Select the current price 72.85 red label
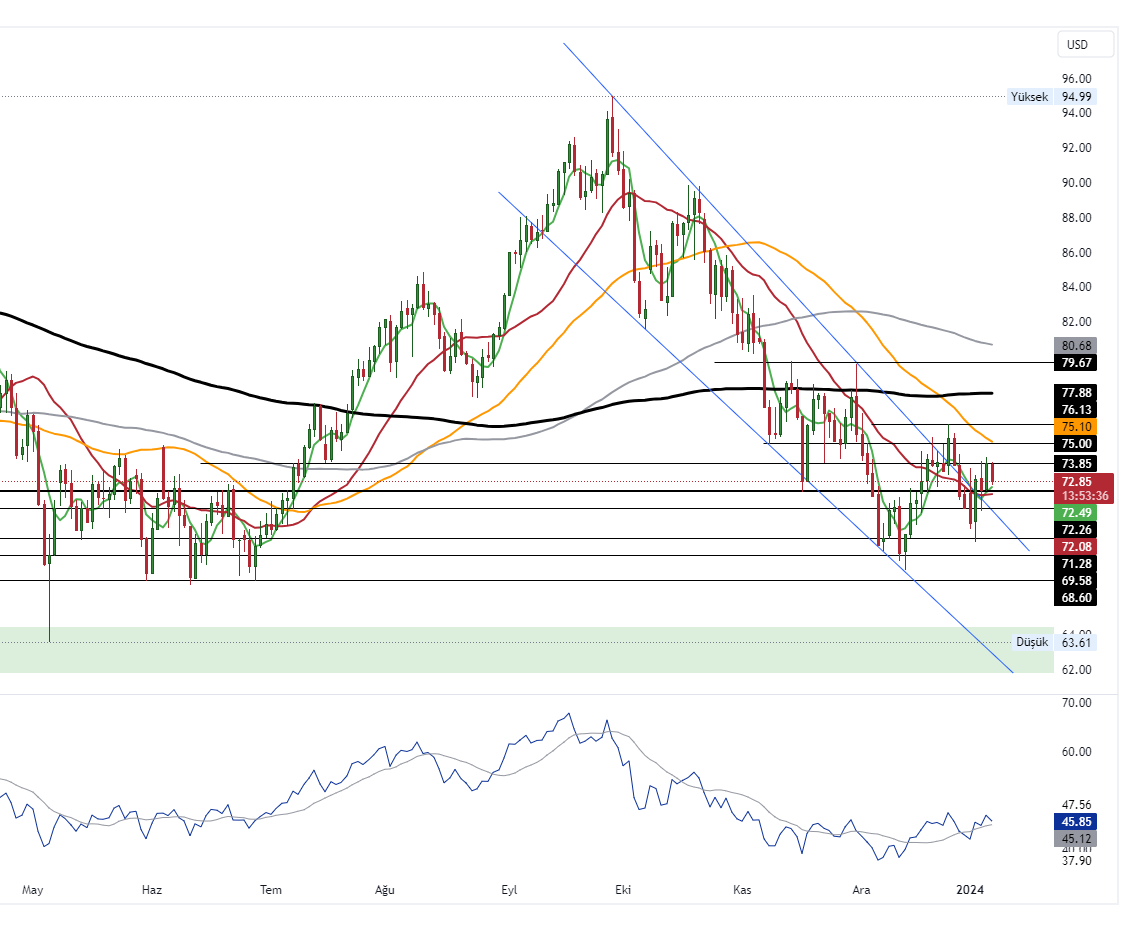The width and height of the screenshot is (1128, 939). pos(1085,481)
